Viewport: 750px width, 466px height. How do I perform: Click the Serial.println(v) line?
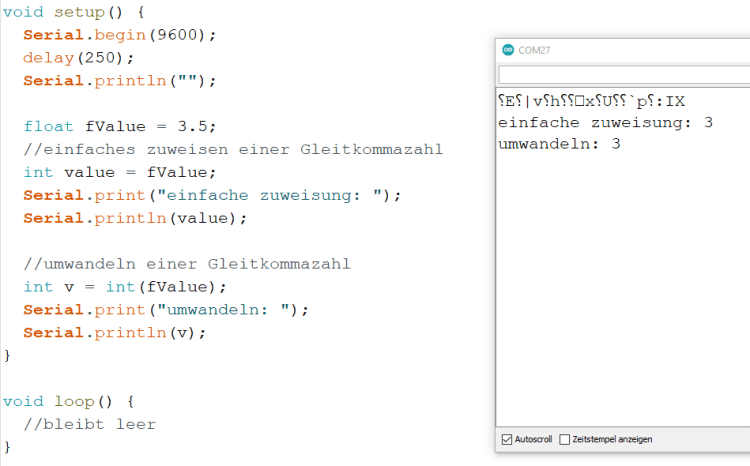114,332
